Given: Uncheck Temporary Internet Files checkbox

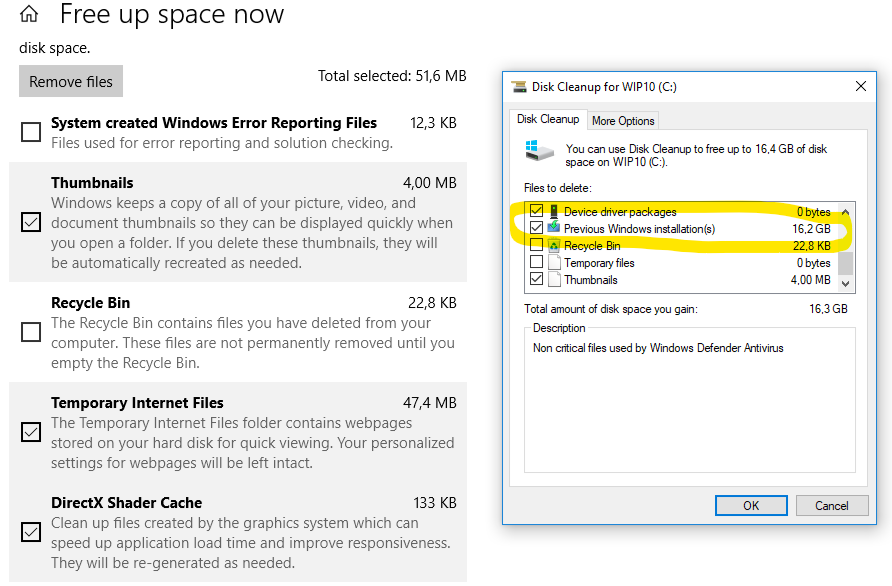Looking at the screenshot, I should [x=31, y=432].
